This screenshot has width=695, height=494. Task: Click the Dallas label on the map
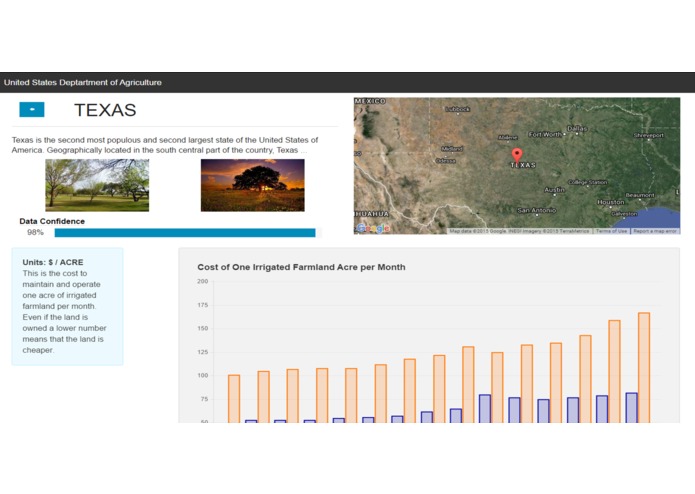577,128
